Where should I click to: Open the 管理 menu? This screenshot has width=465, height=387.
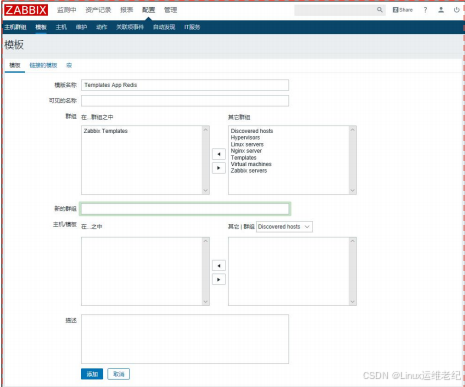click(170, 10)
